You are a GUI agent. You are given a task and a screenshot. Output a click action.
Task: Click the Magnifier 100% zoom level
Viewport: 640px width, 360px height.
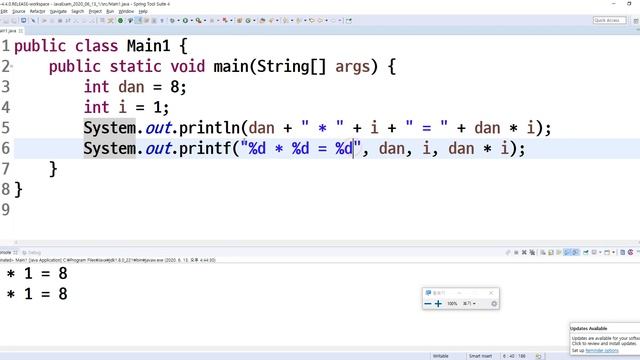tap(452, 304)
